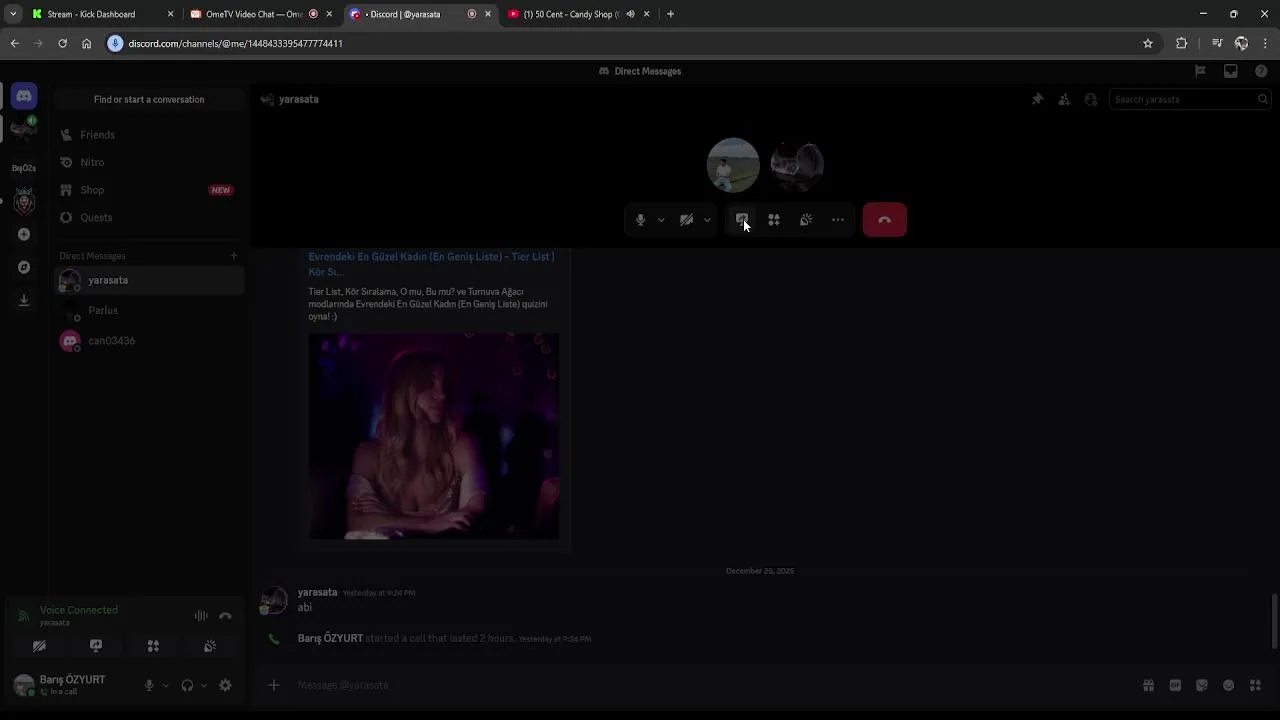Disconnect call from Voice Connected panel
Viewport: 1280px width, 720px height.
point(225,616)
